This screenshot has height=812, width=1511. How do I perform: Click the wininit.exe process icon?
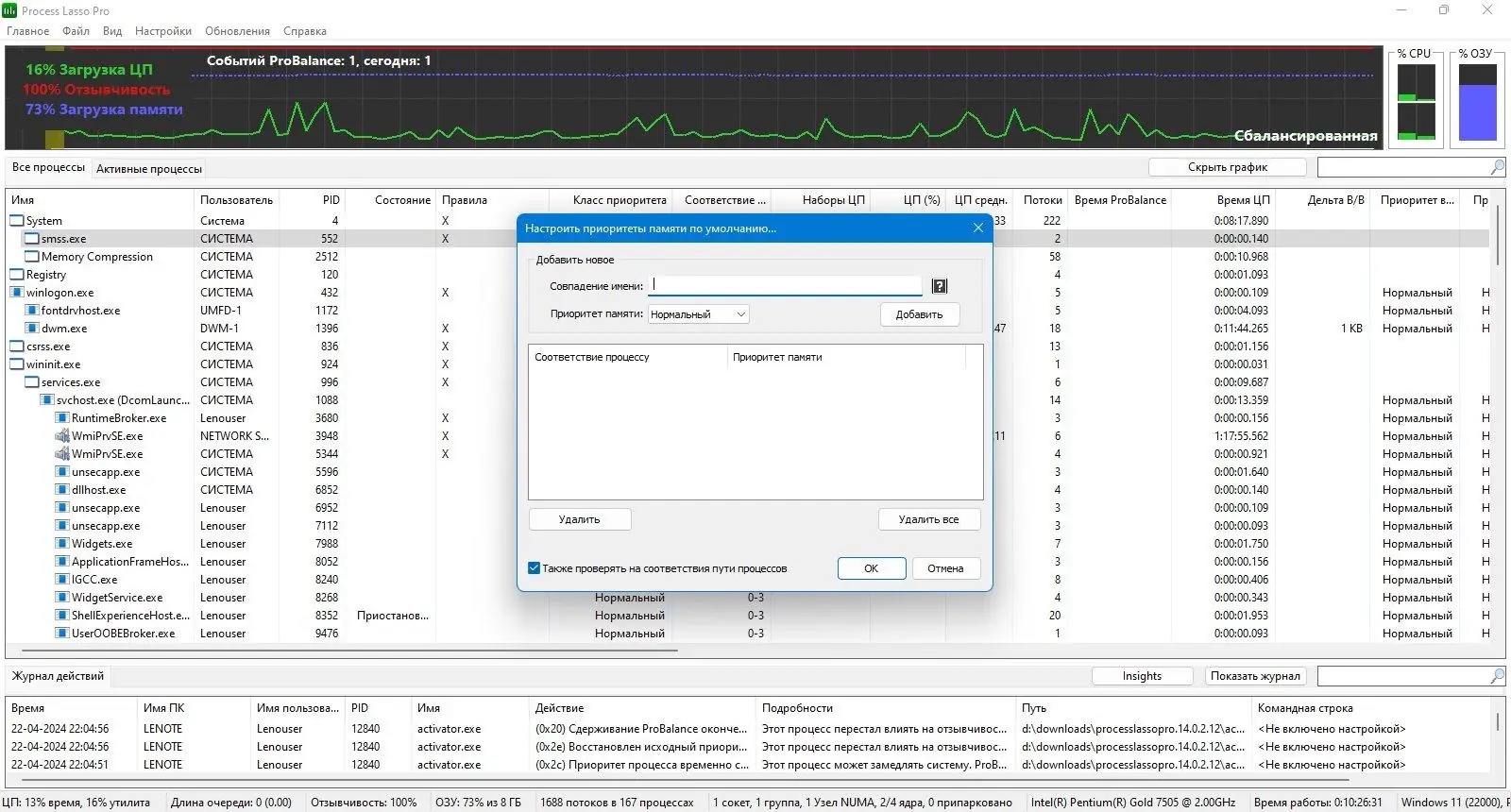tap(17, 364)
